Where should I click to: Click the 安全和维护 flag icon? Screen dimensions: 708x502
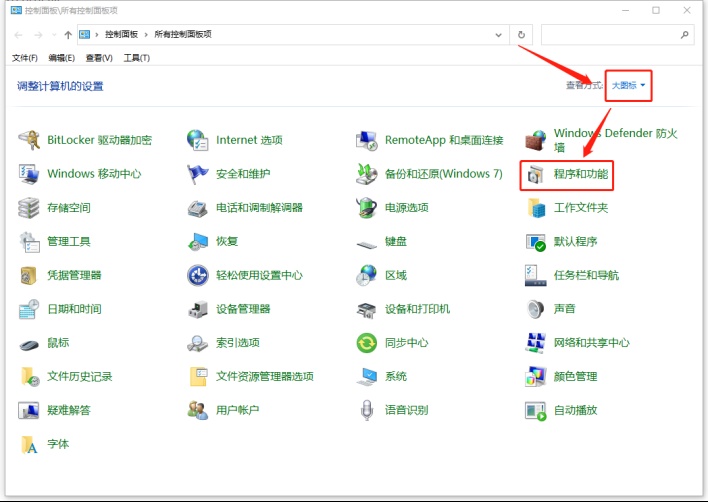(x=198, y=174)
